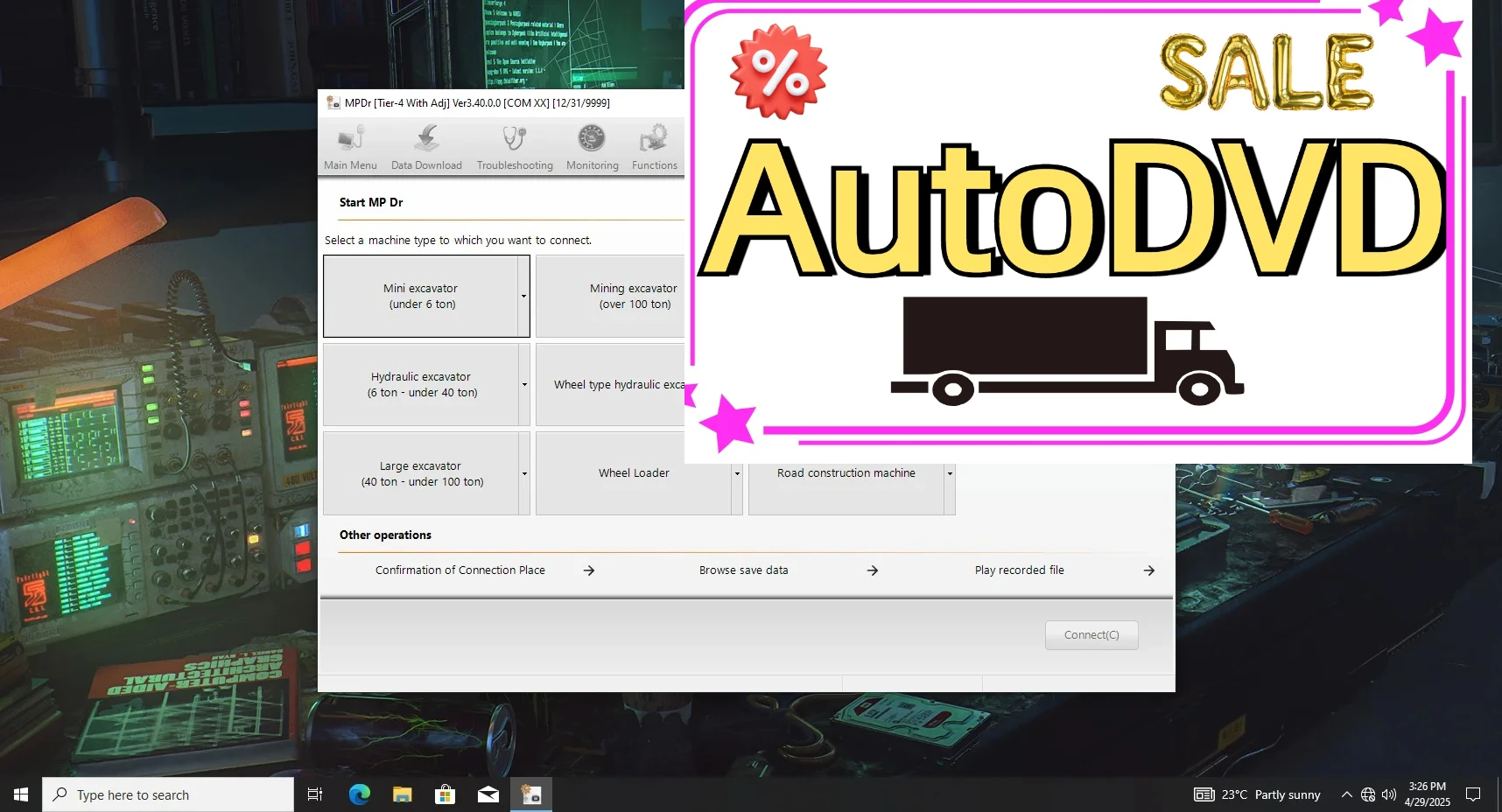Image resolution: width=1502 pixels, height=812 pixels.
Task: Open Microsoft Store from the taskbar
Action: 445,794
